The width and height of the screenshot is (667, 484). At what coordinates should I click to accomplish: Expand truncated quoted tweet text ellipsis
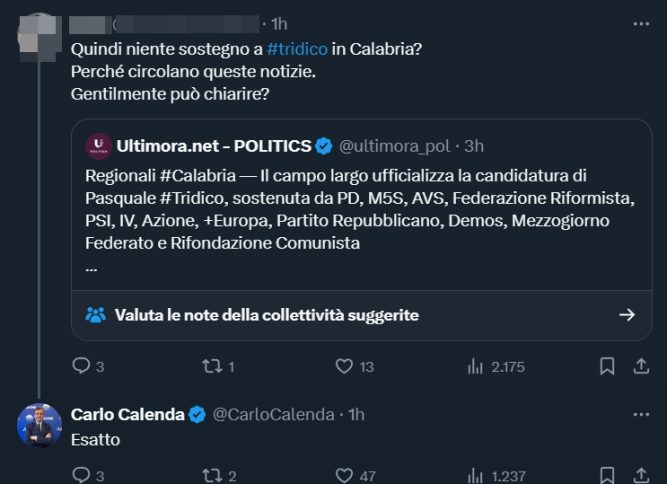coord(92,268)
